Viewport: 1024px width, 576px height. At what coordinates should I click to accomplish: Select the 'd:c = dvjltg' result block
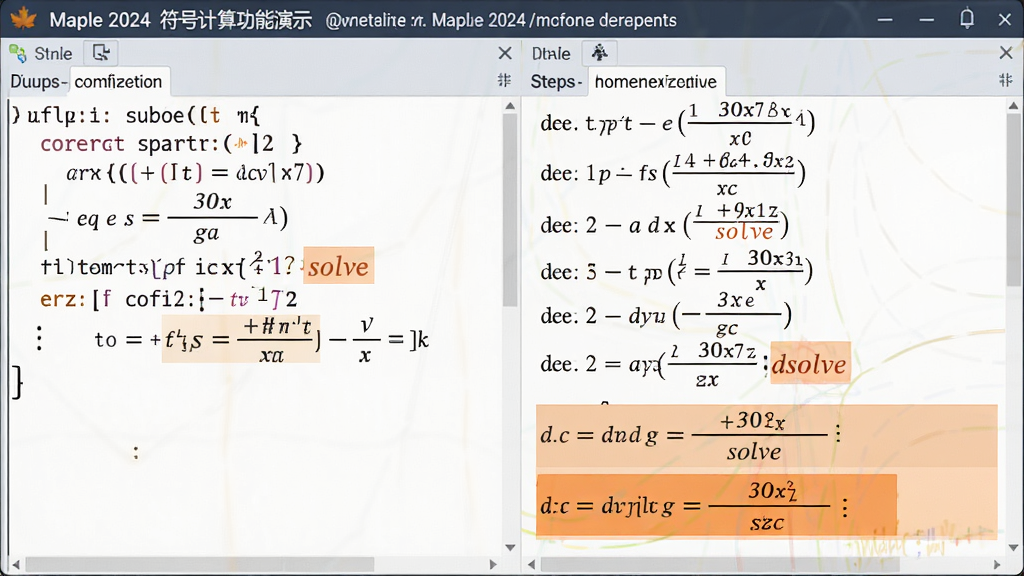click(x=716, y=505)
